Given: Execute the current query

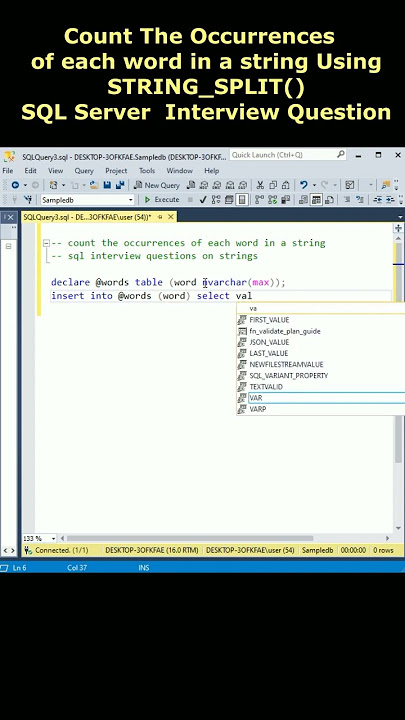Looking at the screenshot, I should [162, 199].
